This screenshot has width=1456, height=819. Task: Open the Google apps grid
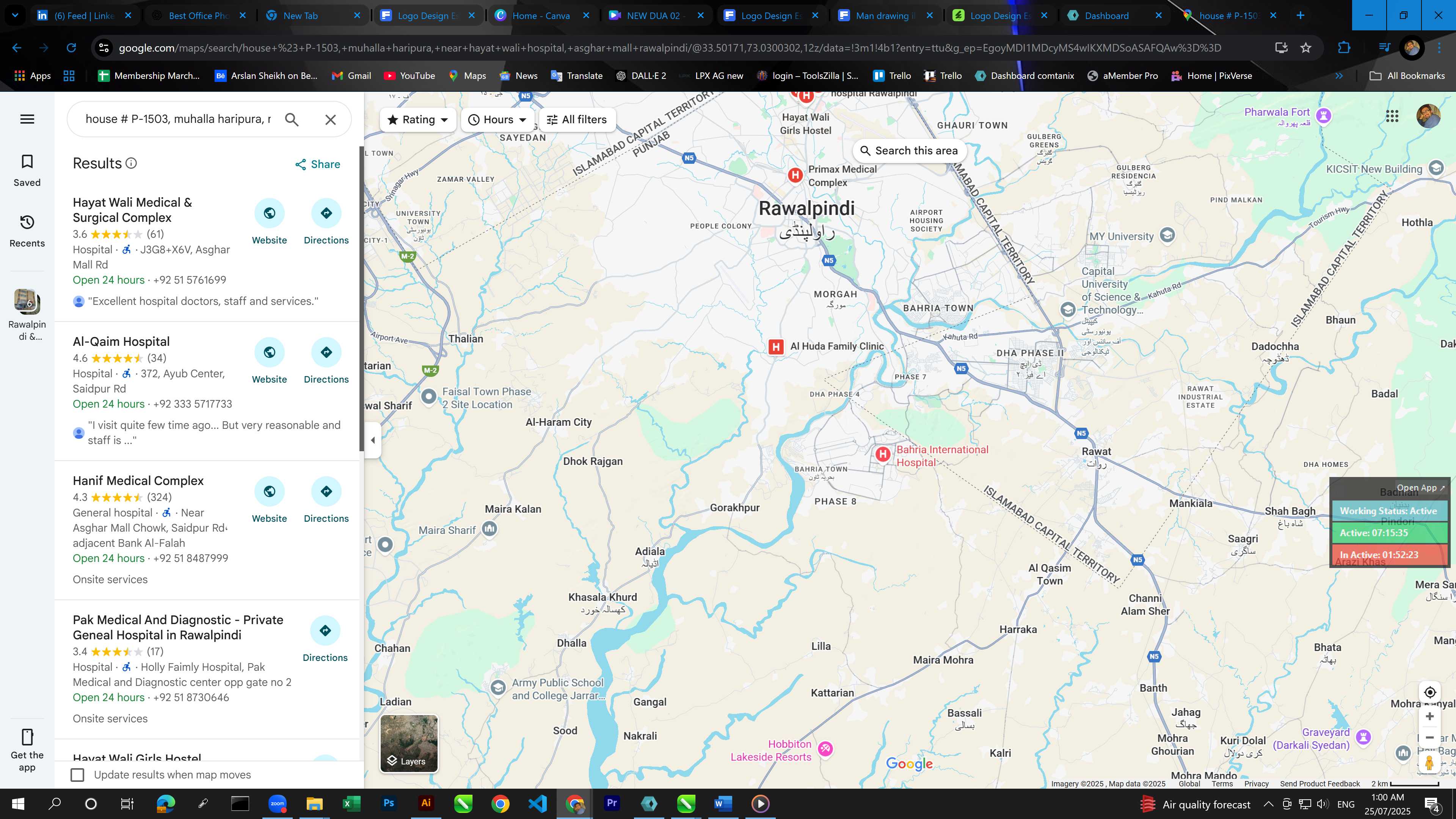pyautogui.click(x=1392, y=116)
